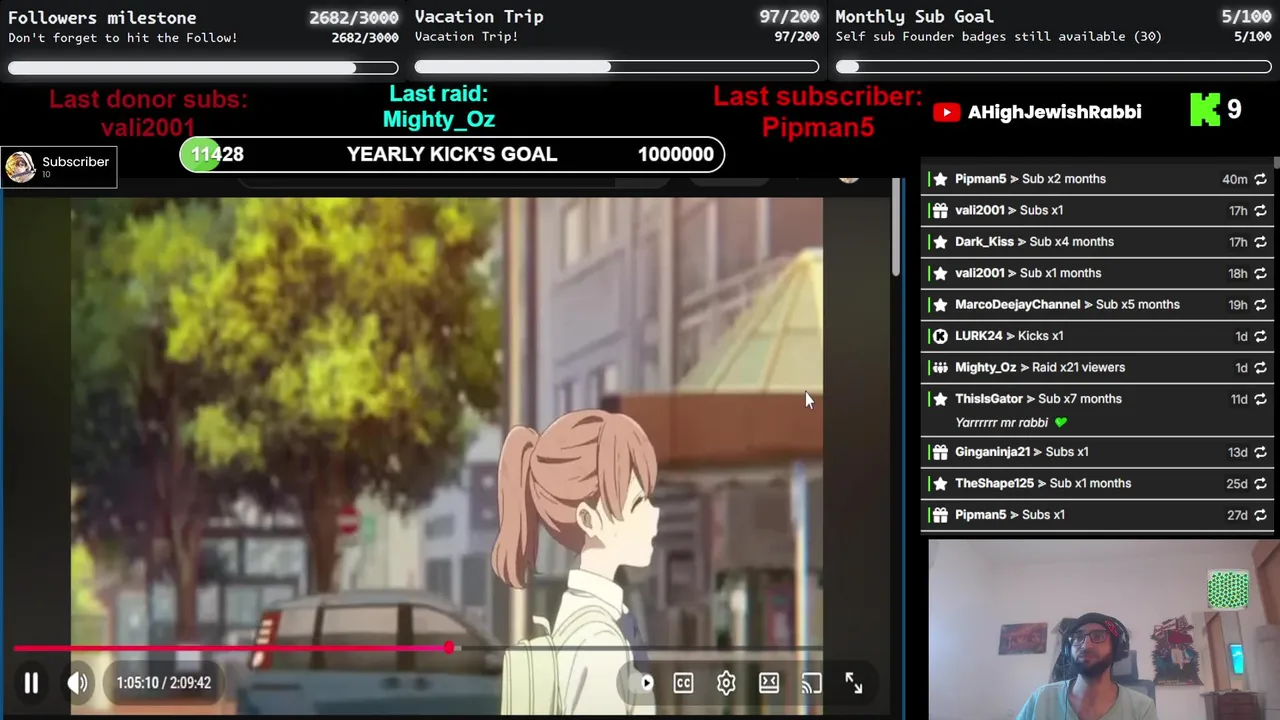1280x720 pixels.
Task: Select the Mighty_Oz username in raid row
Action: click(986, 367)
